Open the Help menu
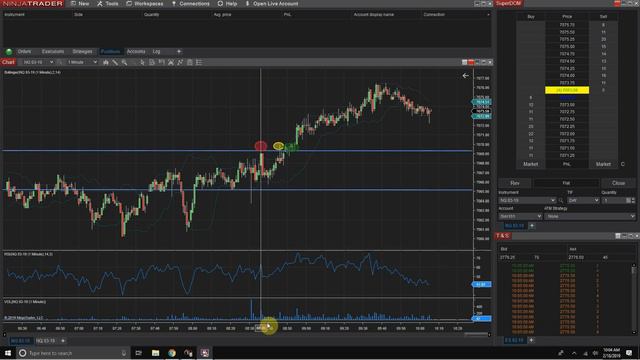The width and height of the screenshot is (640, 360). pos(227,4)
